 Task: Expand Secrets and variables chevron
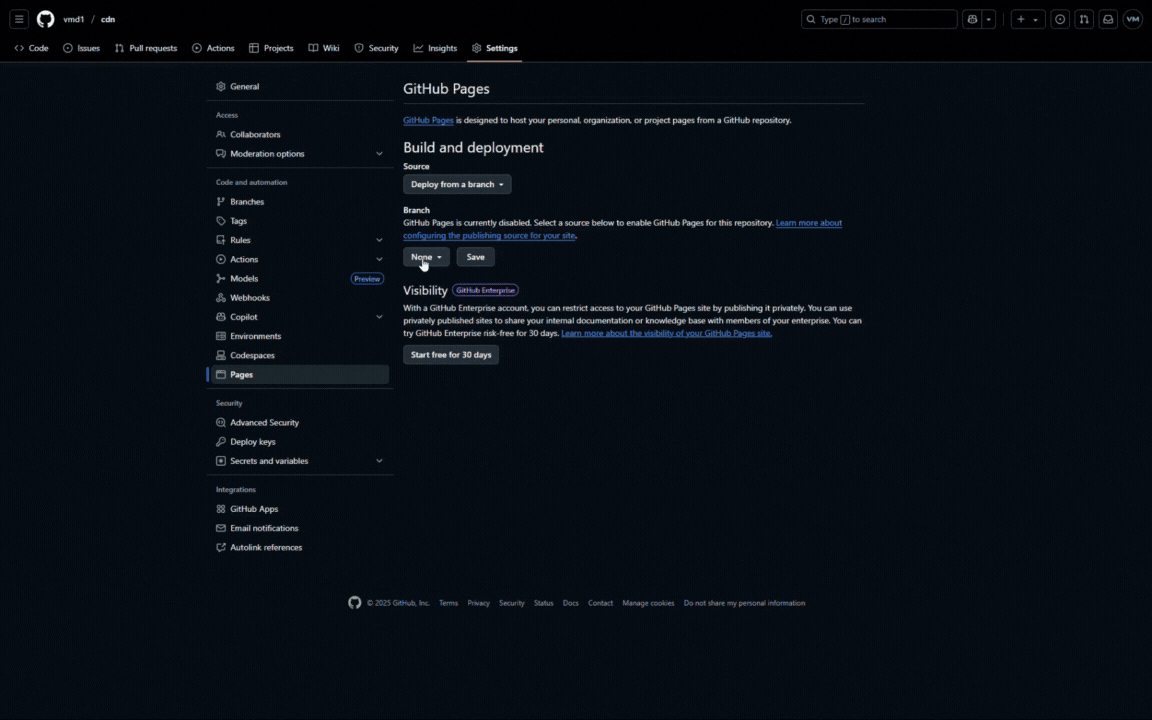tap(379, 461)
